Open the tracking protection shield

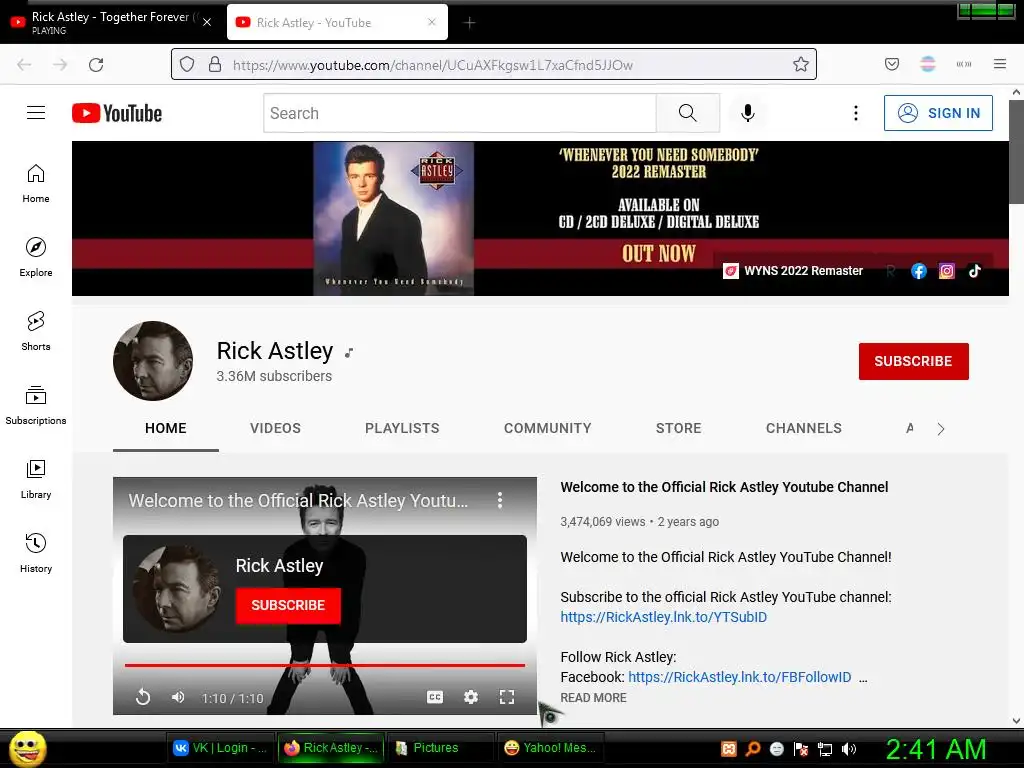[x=187, y=65]
